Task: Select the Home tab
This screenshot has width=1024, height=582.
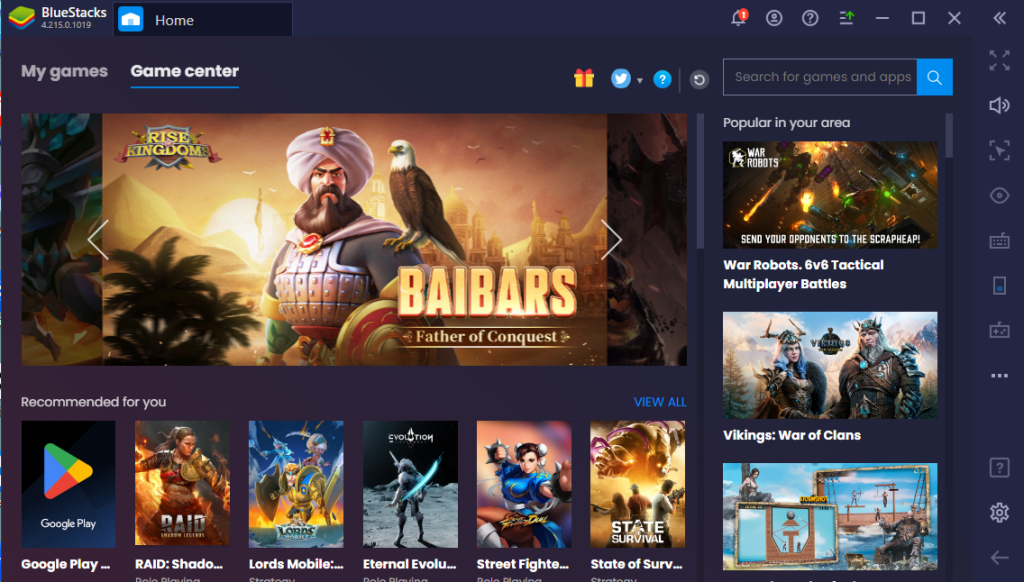Action: [x=203, y=20]
